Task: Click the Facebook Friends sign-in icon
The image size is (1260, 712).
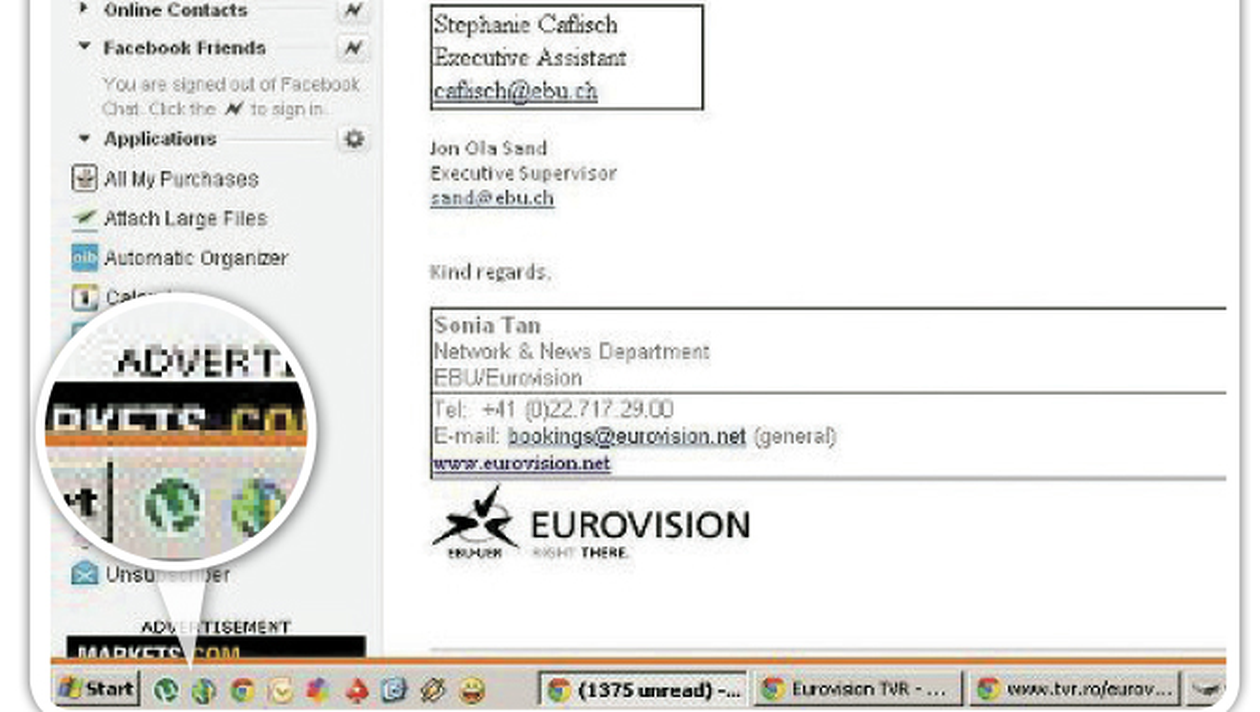Action: click(x=353, y=48)
